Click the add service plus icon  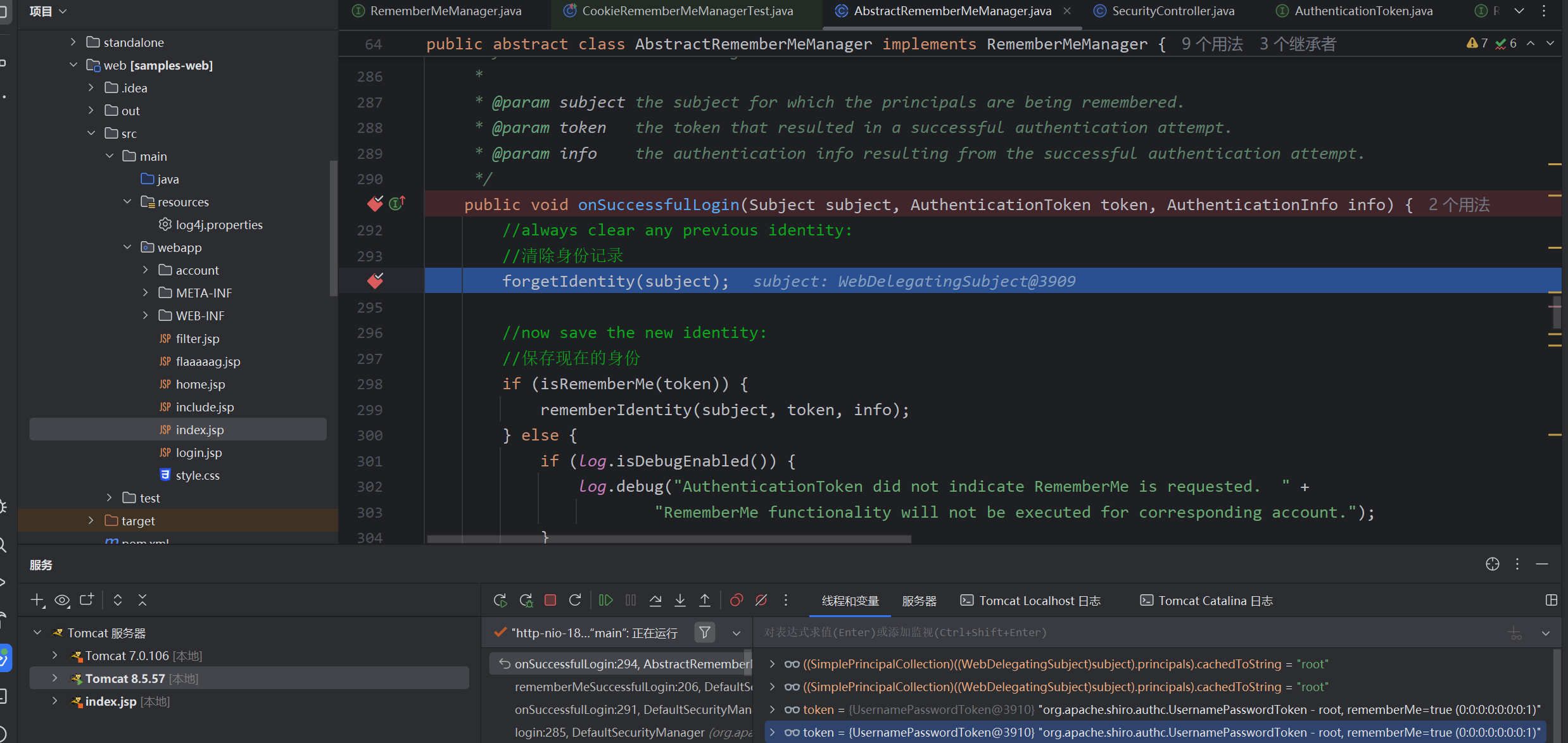click(x=37, y=600)
